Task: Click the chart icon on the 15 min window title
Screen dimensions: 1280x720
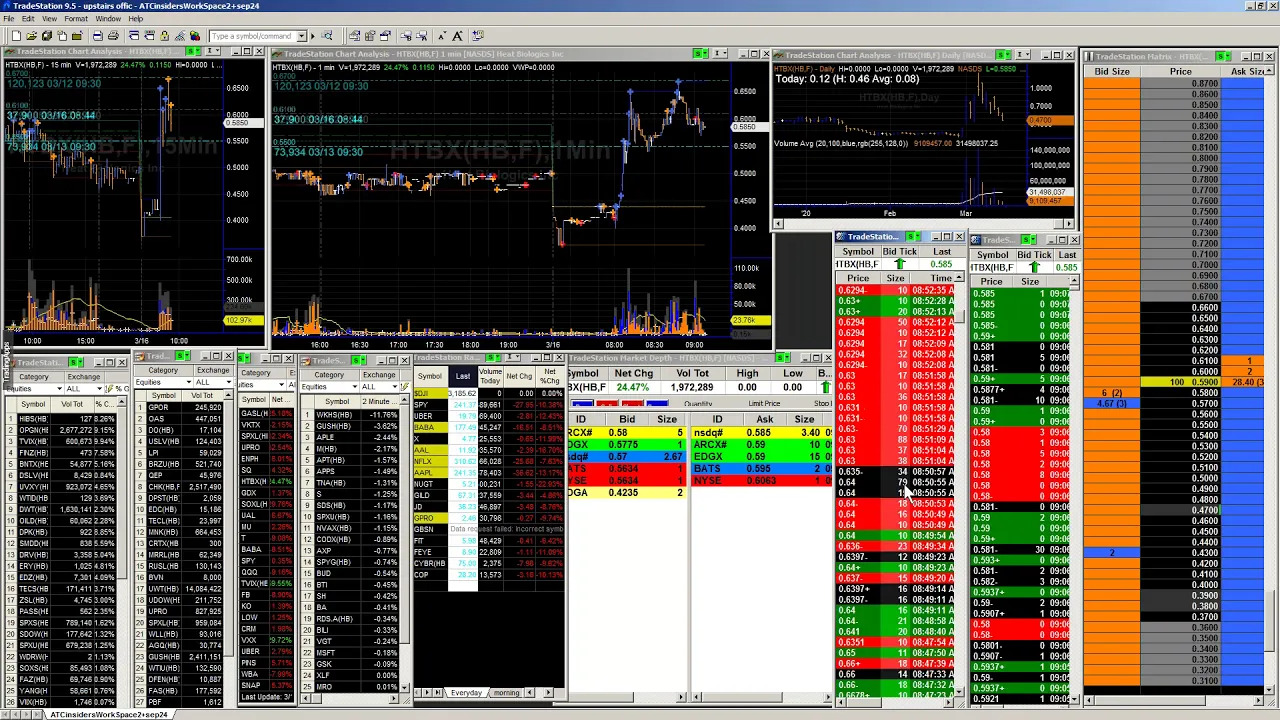Action: (9, 52)
